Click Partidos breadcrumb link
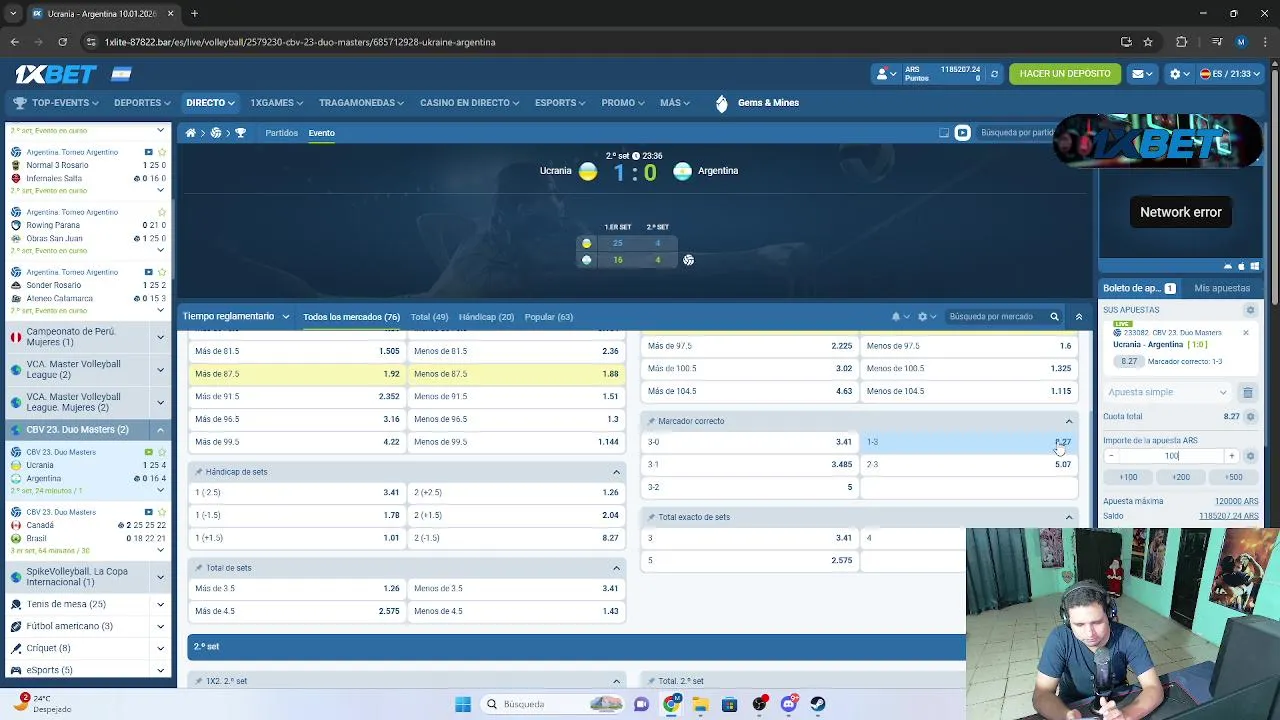The height and width of the screenshot is (720, 1280). coord(282,133)
